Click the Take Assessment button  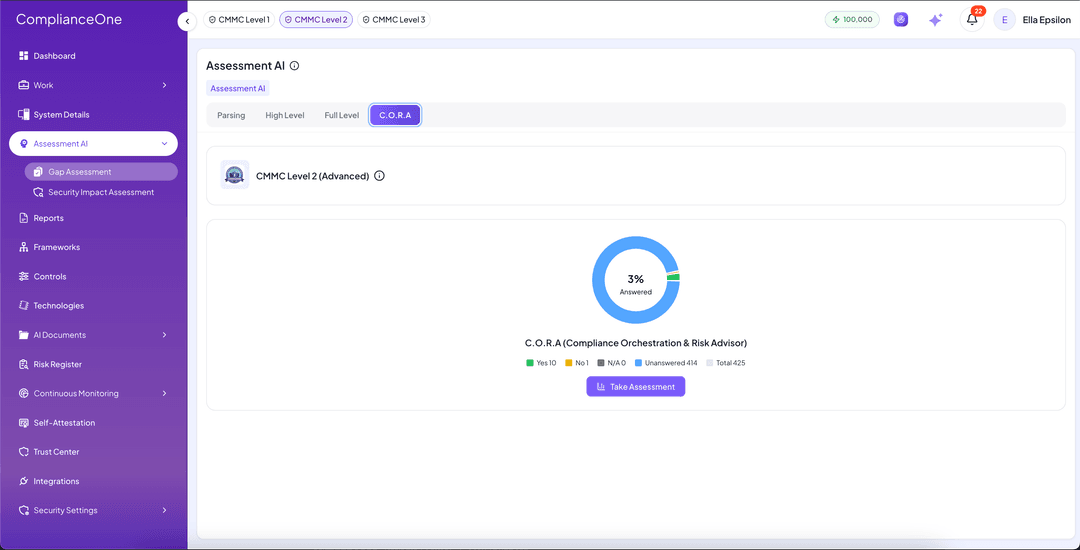635,387
